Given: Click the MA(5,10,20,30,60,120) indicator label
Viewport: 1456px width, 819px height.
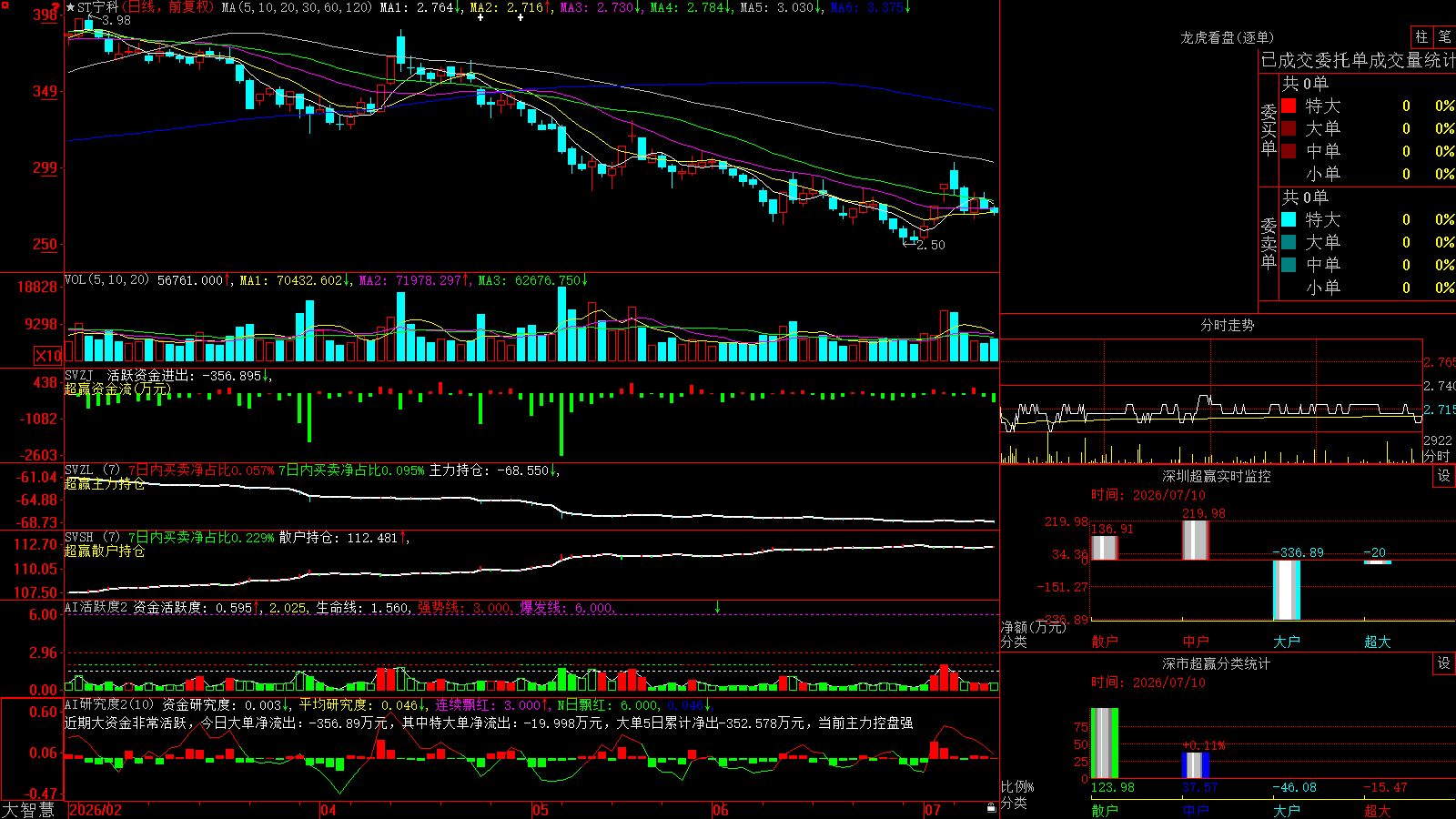Looking at the screenshot, I should tap(297, 7).
